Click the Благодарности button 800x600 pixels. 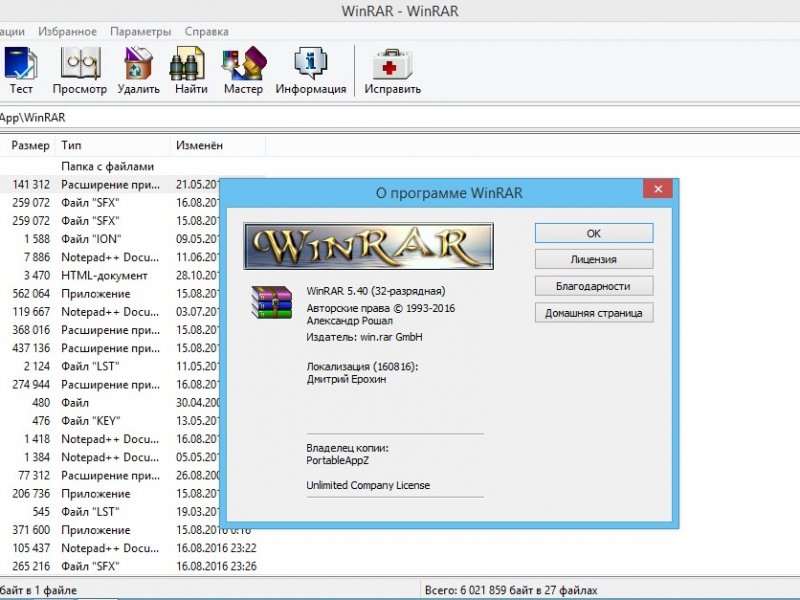coord(594,286)
